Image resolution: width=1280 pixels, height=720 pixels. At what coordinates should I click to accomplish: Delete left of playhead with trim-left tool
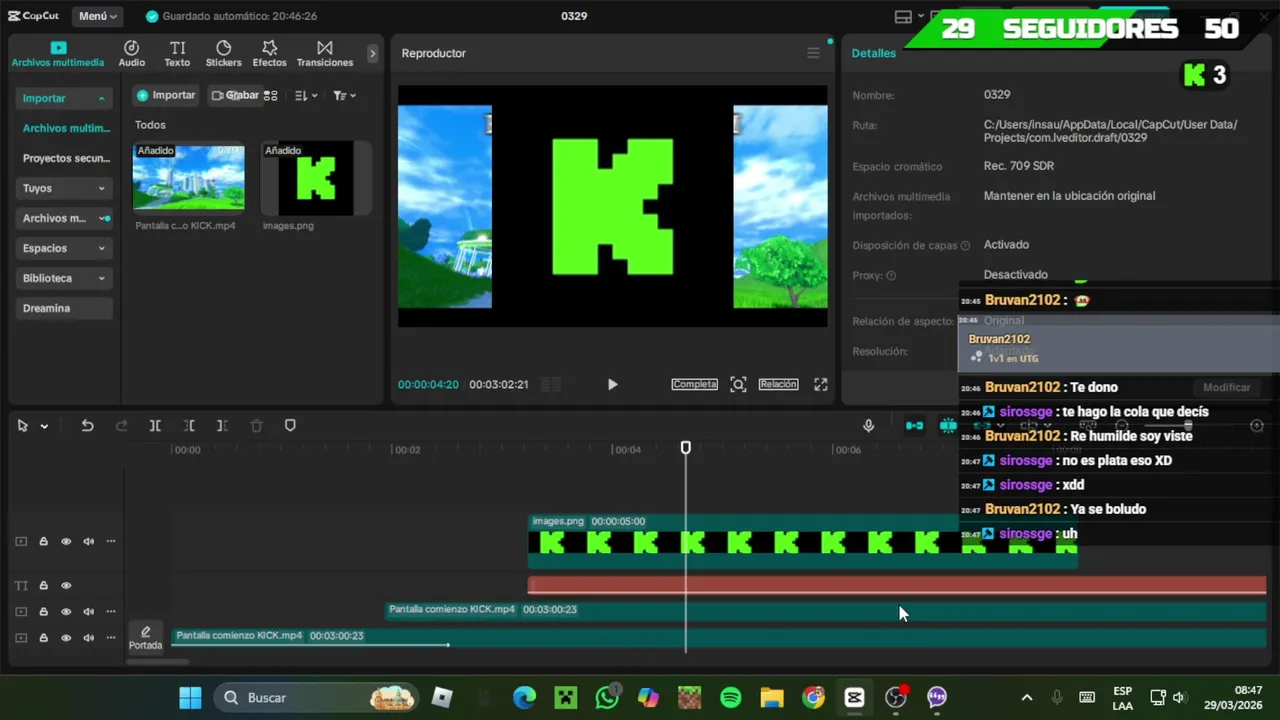(189, 426)
